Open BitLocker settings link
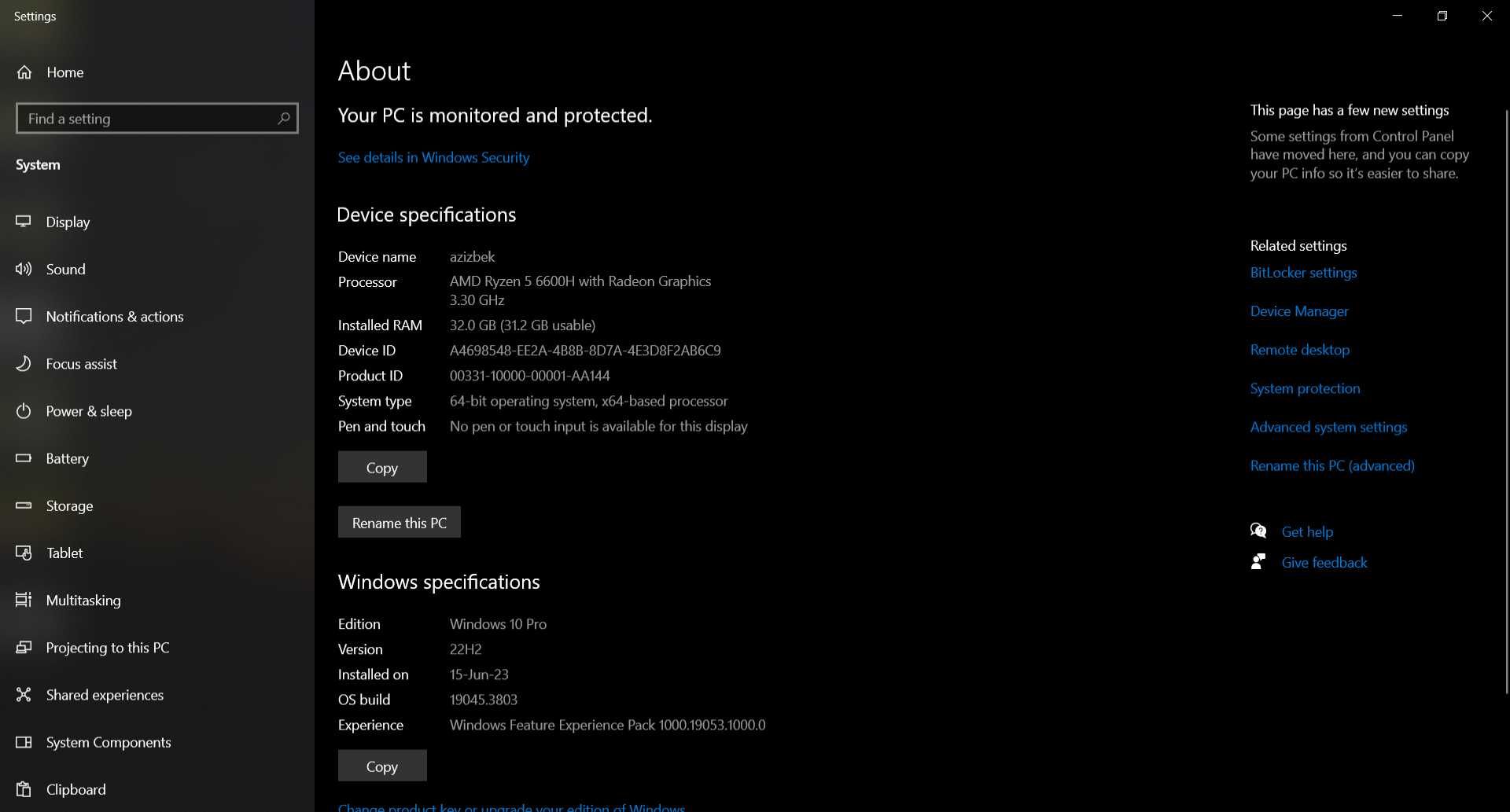This screenshot has width=1510, height=812. pos(1303,273)
